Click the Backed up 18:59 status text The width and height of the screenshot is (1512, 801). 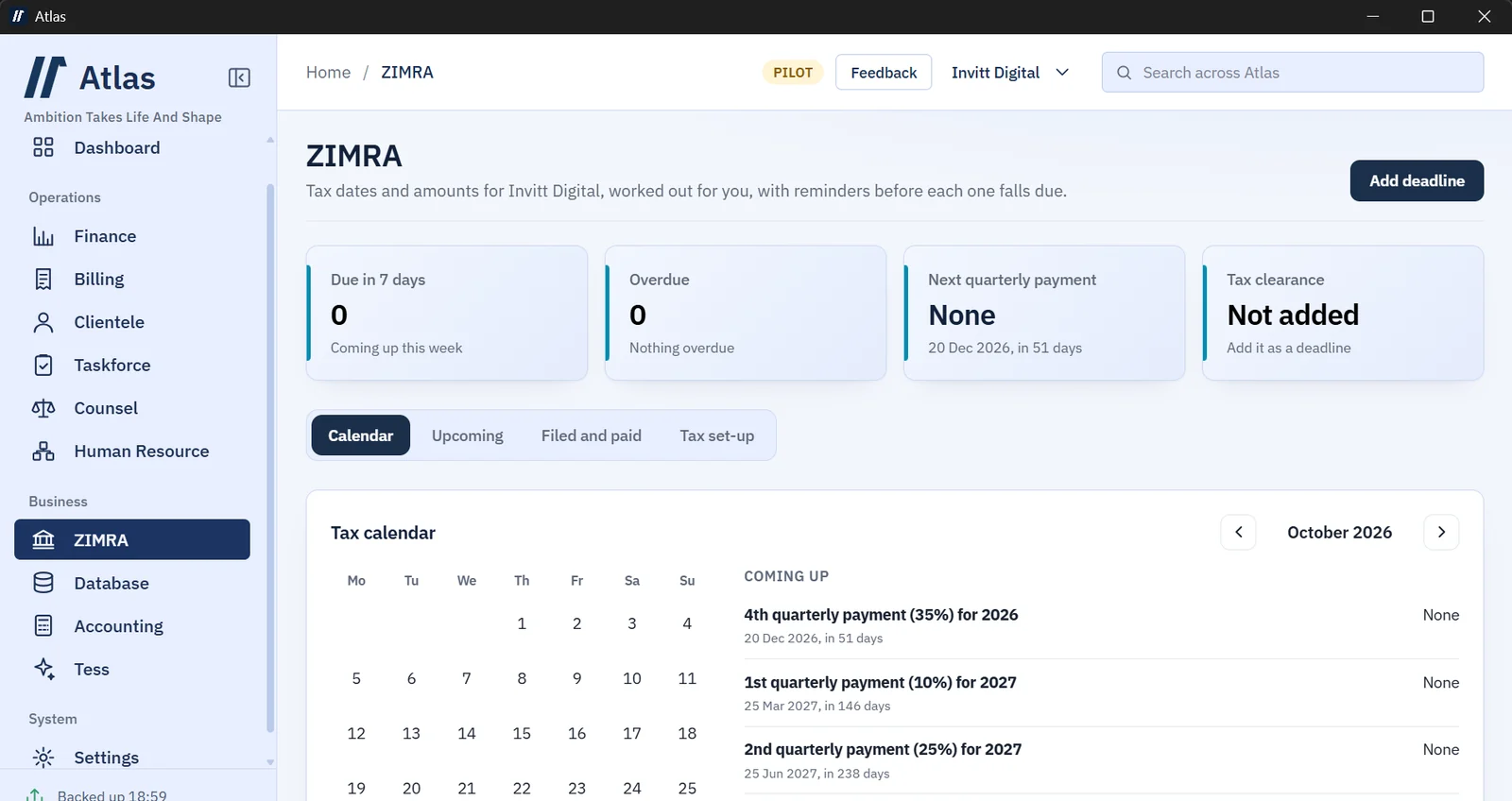pos(112,795)
